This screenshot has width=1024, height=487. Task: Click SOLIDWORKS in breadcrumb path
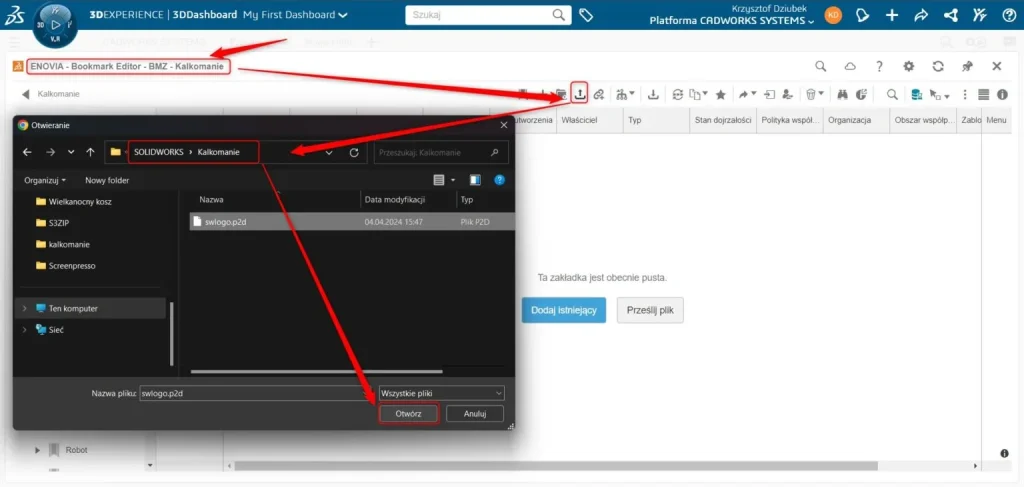pos(159,152)
